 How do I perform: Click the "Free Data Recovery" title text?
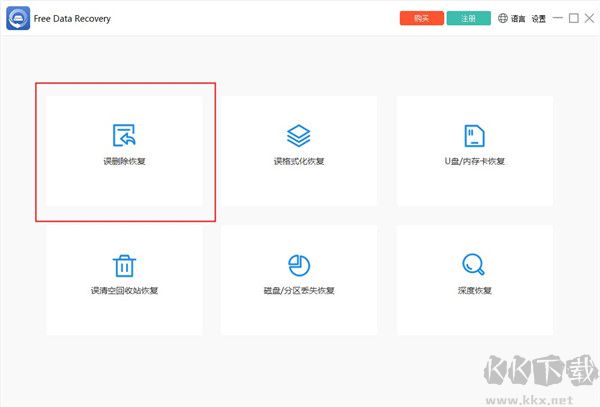point(72,19)
